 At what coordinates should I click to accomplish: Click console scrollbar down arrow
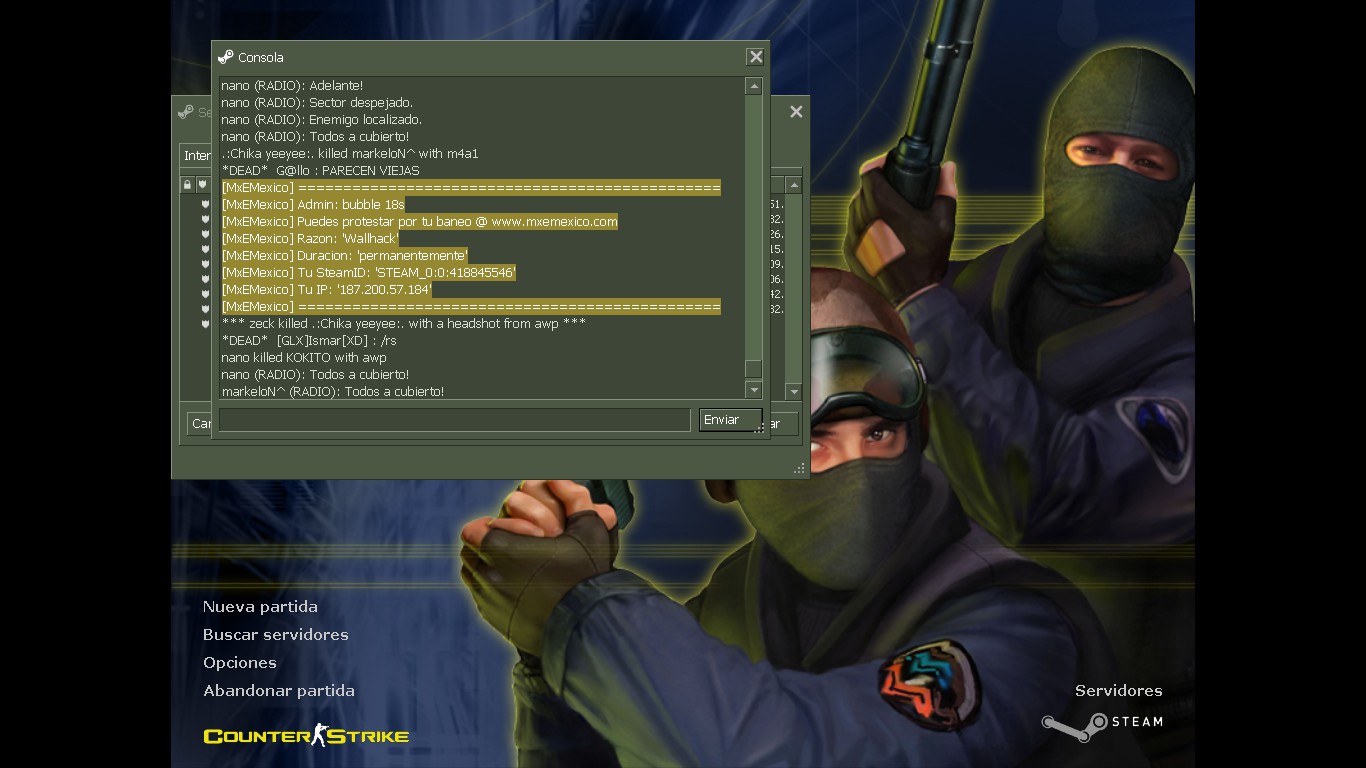pos(754,390)
